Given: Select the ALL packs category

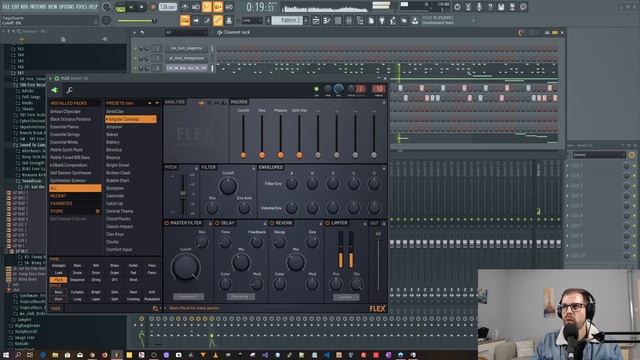Looking at the screenshot, I should tap(75, 188).
